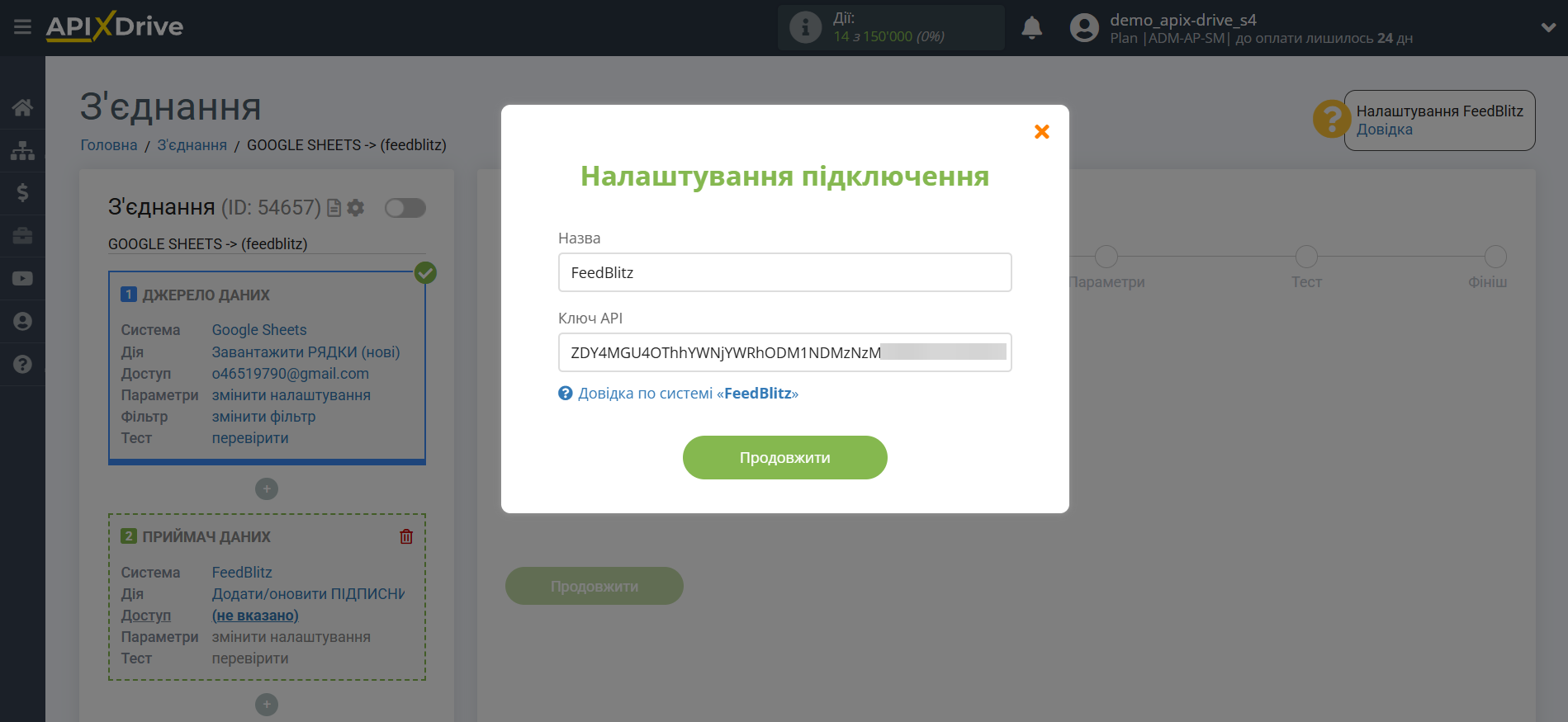
Task: Click source змінити налаштування link
Action: coord(291,395)
